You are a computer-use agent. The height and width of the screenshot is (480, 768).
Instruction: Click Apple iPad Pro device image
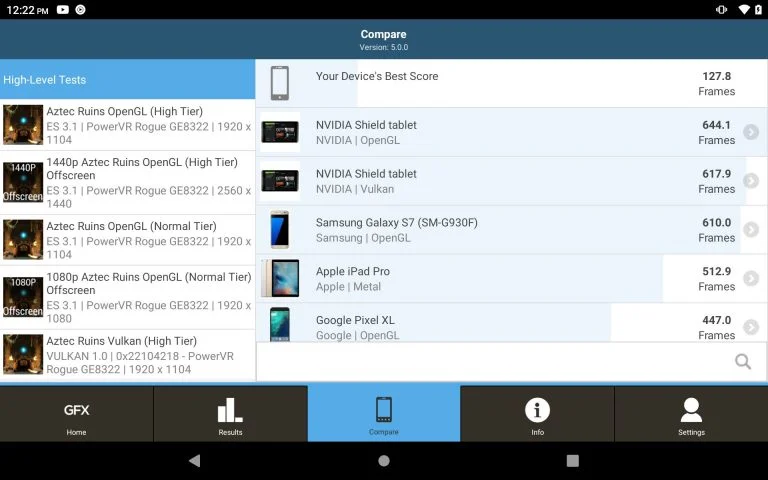tap(280, 278)
